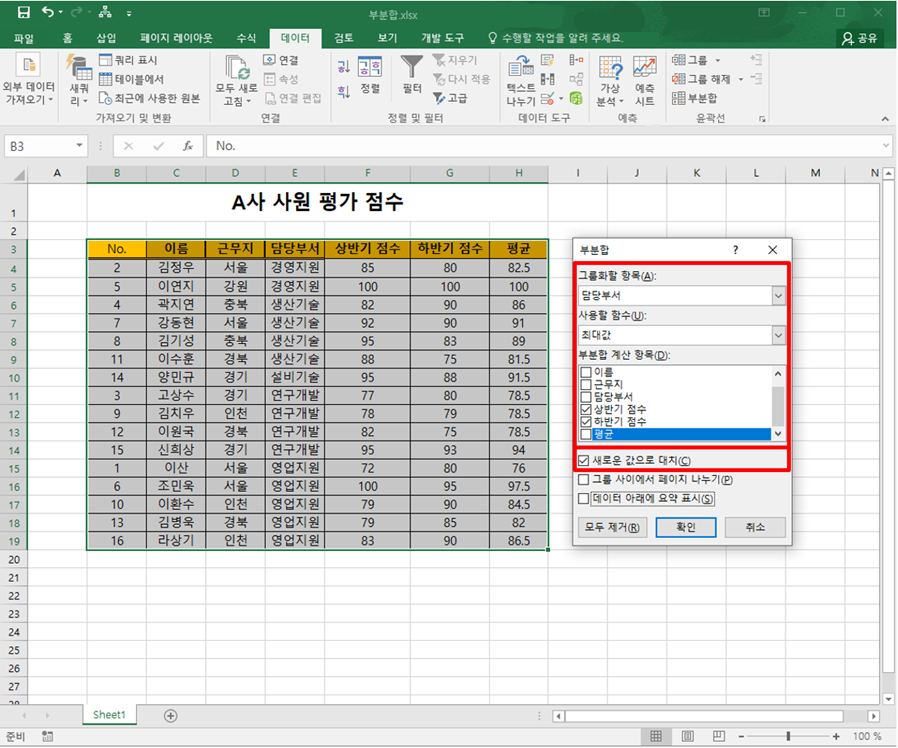The image size is (898, 748).
Task: Switch to the 페이지 레이아웃 tab
Action: click(x=176, y=38)
